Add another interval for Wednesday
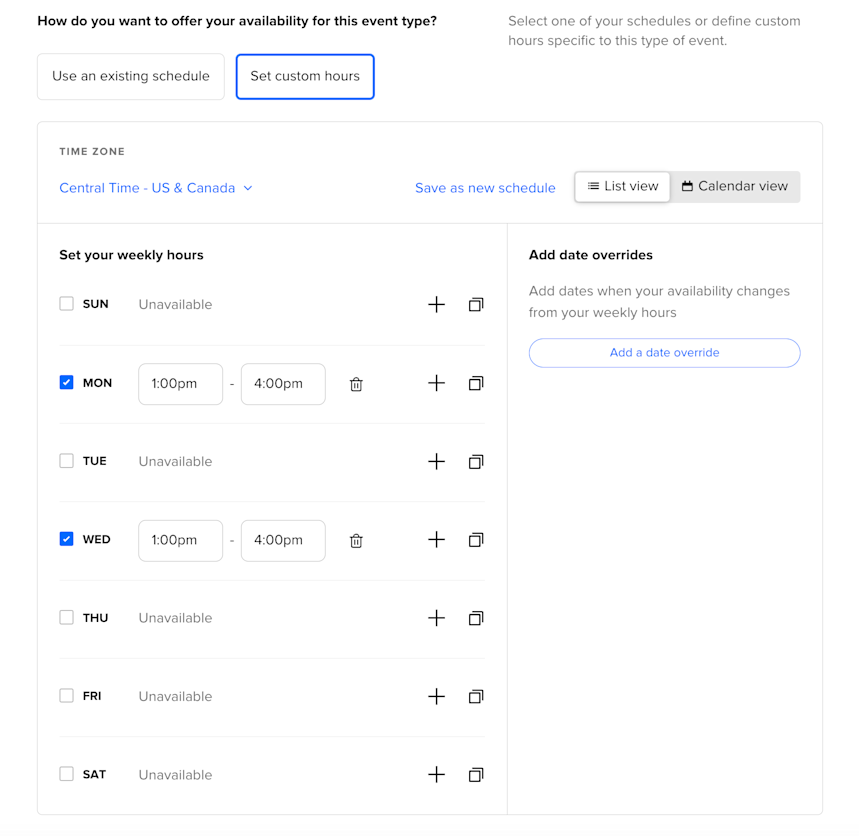 point(436,540)
